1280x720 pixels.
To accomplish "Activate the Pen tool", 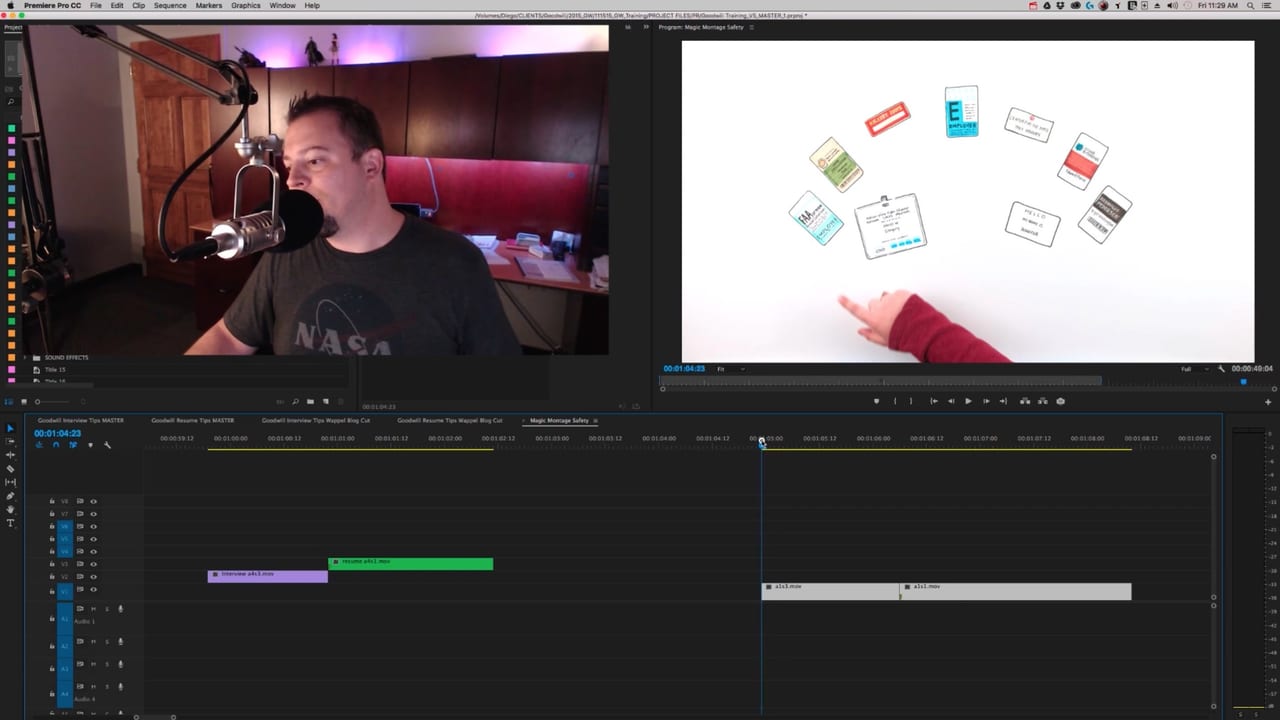I will click(x=11, y=496).
